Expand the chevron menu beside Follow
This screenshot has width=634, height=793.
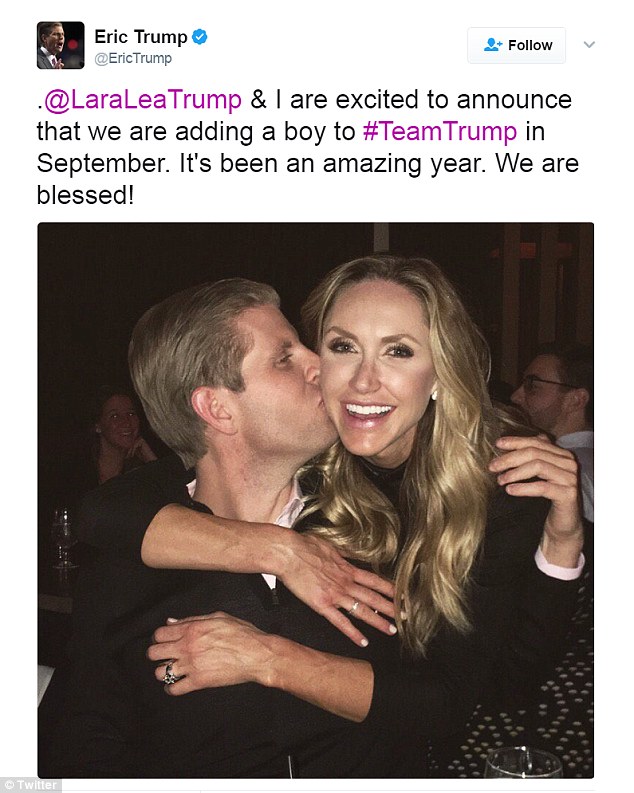589,45
